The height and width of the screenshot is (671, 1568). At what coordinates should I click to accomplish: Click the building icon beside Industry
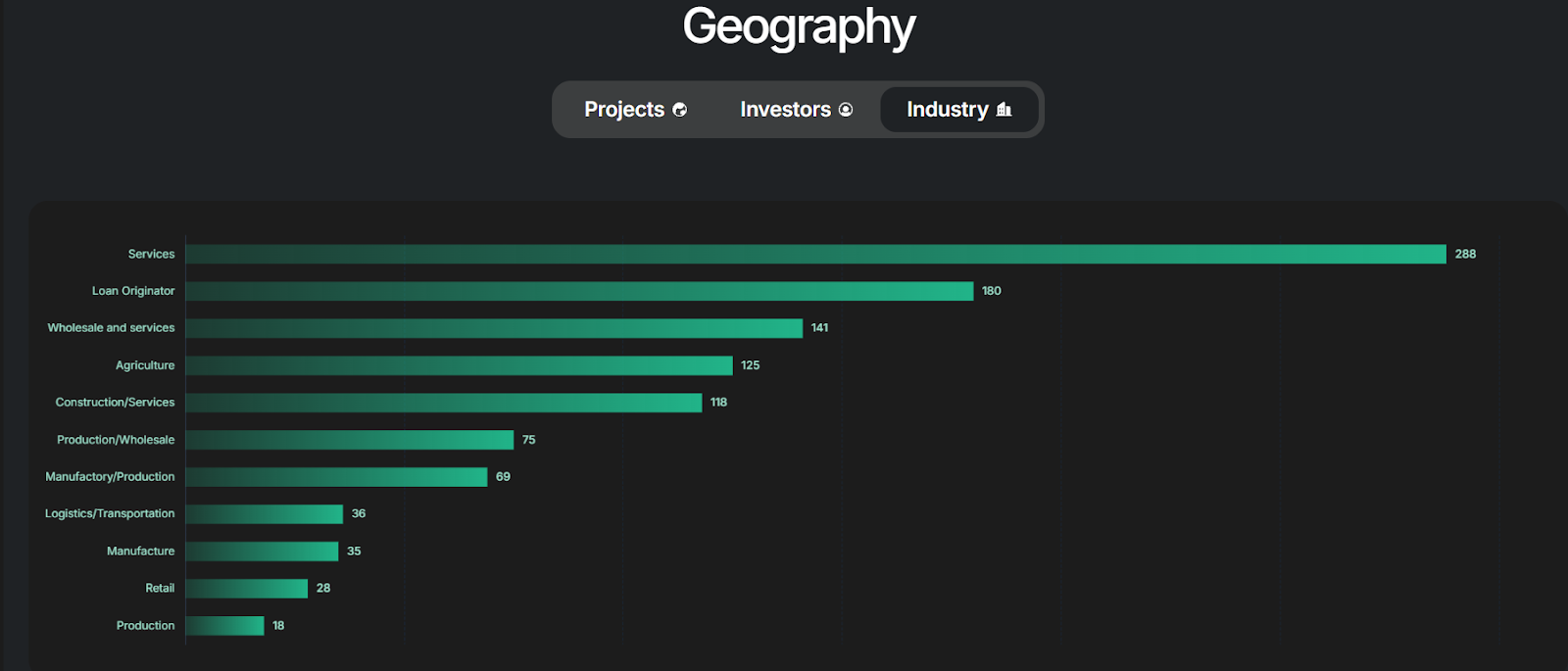point(1004,110)
